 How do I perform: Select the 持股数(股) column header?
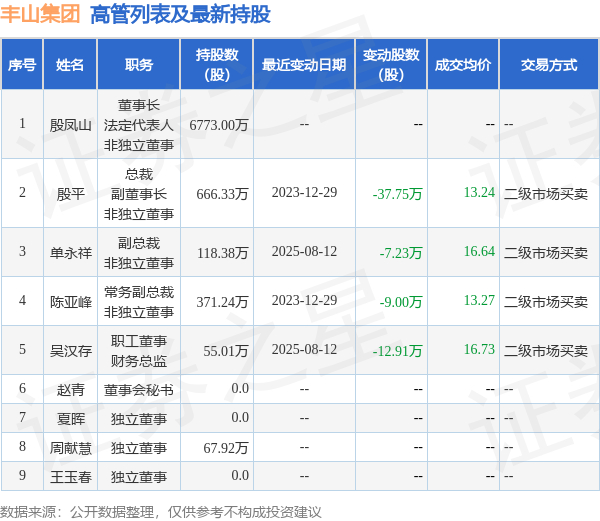217,65
